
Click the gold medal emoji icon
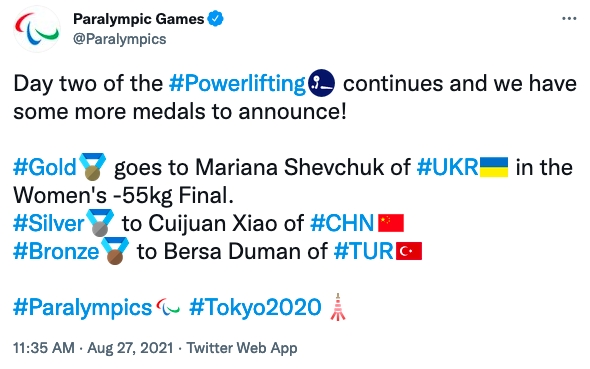coord(92,167)
